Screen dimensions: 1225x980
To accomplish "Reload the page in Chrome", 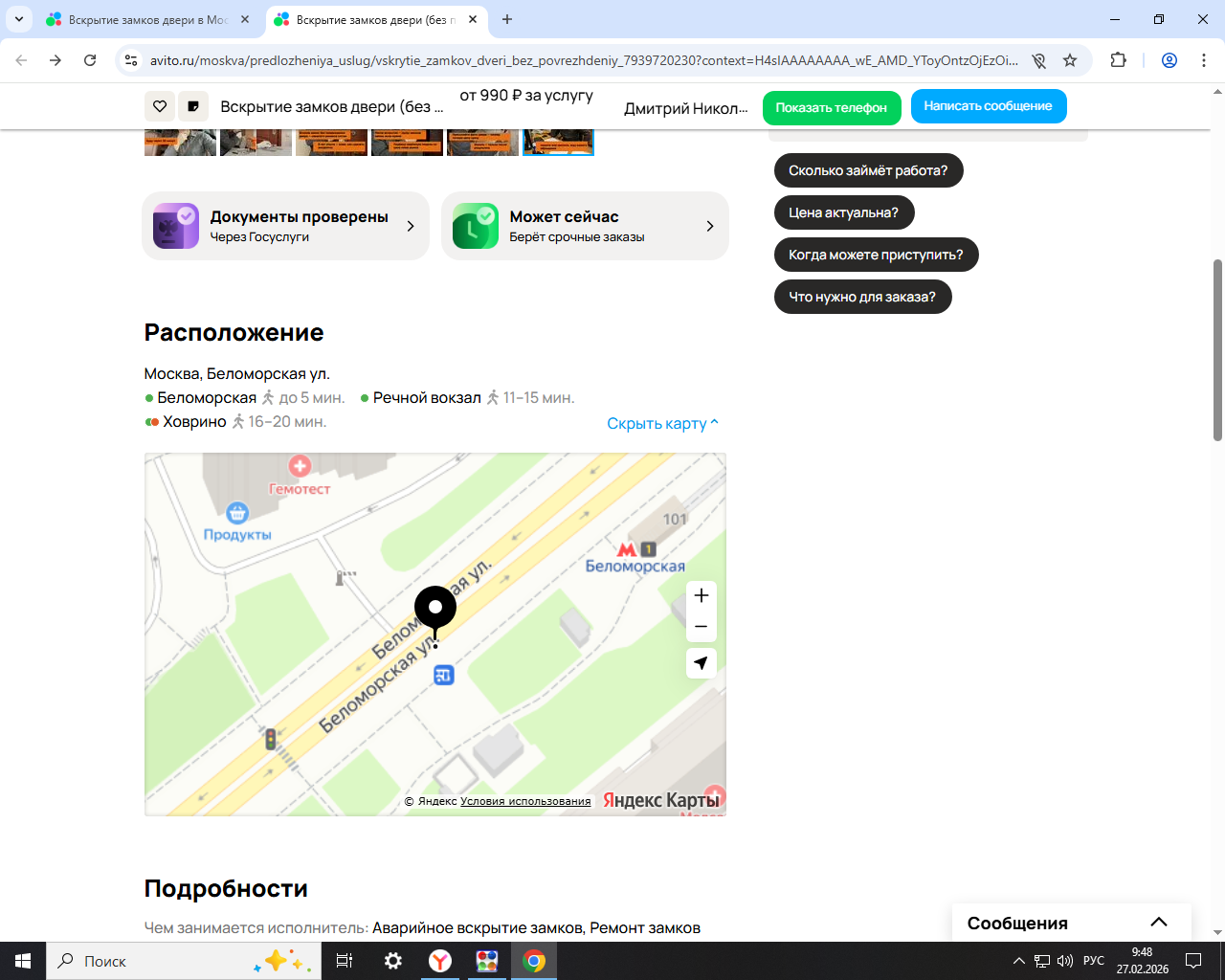I will point(90,60).
